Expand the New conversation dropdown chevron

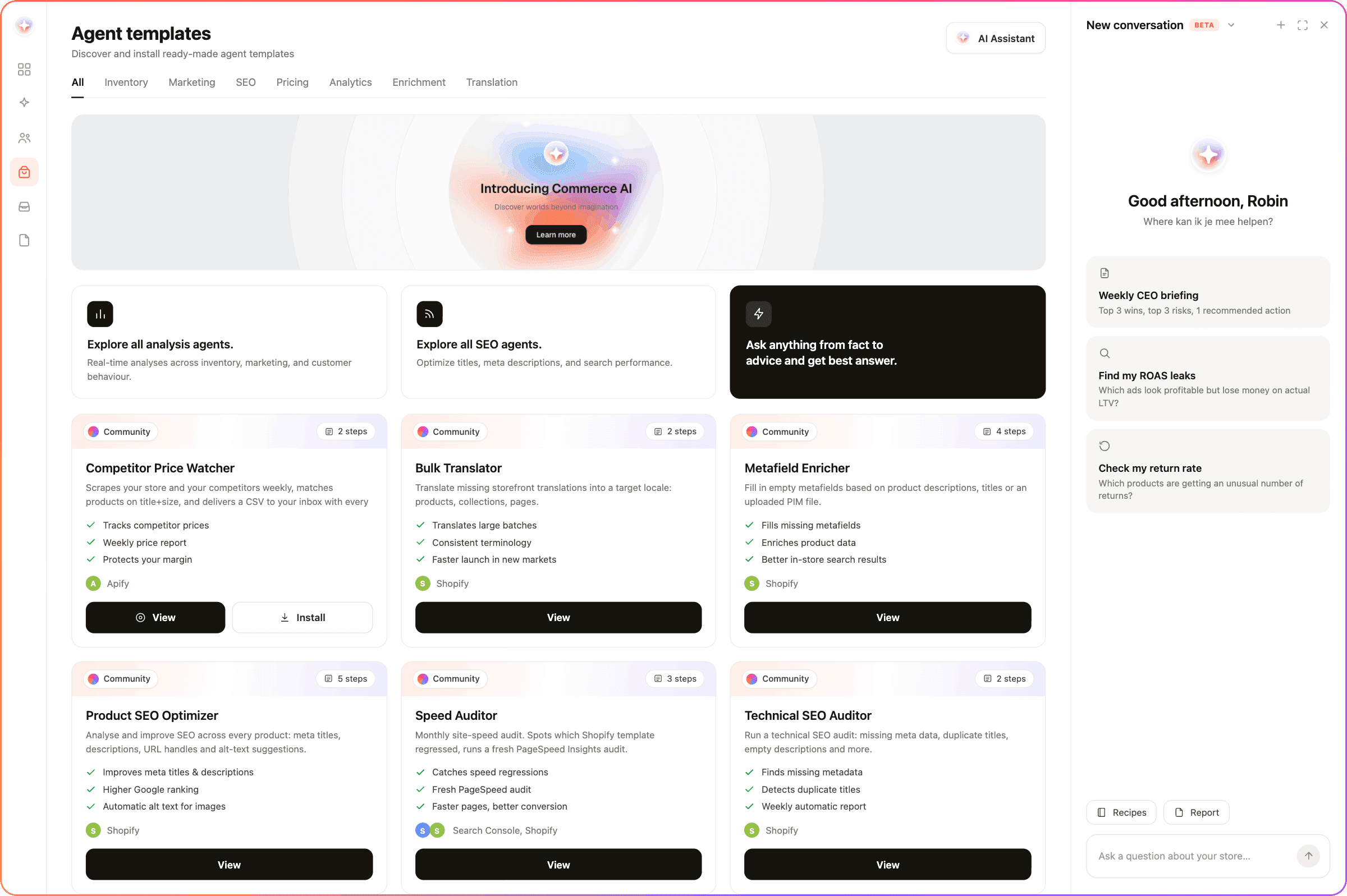coord(1231,25)
